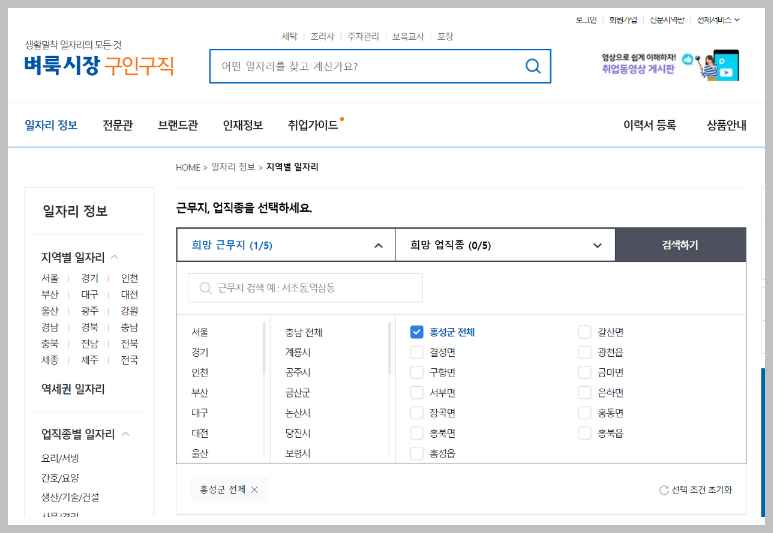
Task: Select 계룡시 in the city list
Action: click(298, 353)
